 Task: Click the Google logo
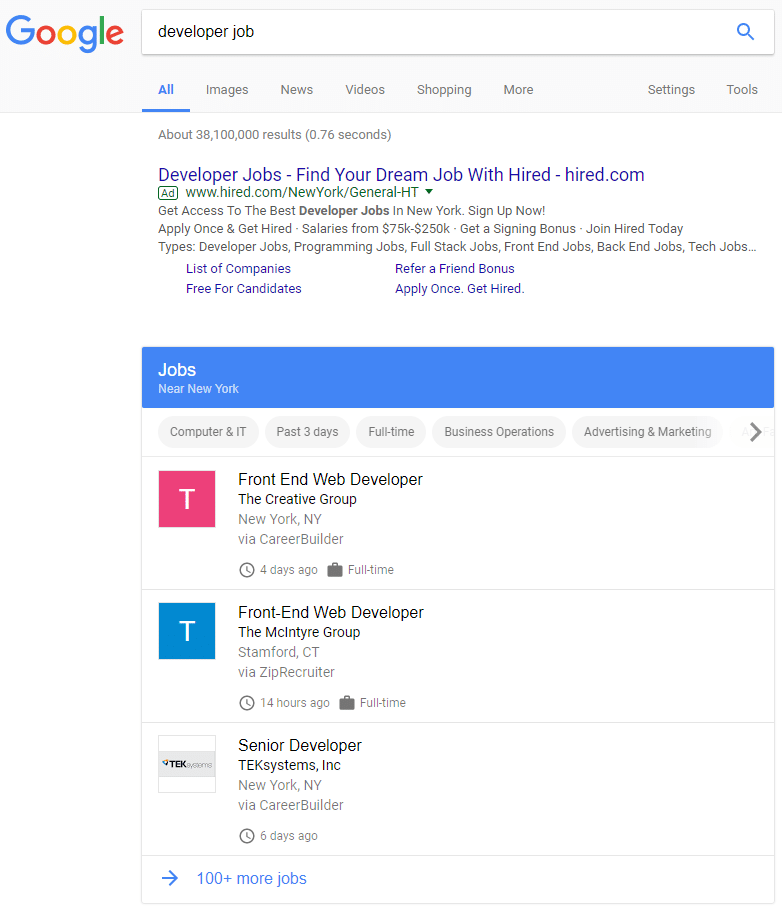[x=64, y=34]
